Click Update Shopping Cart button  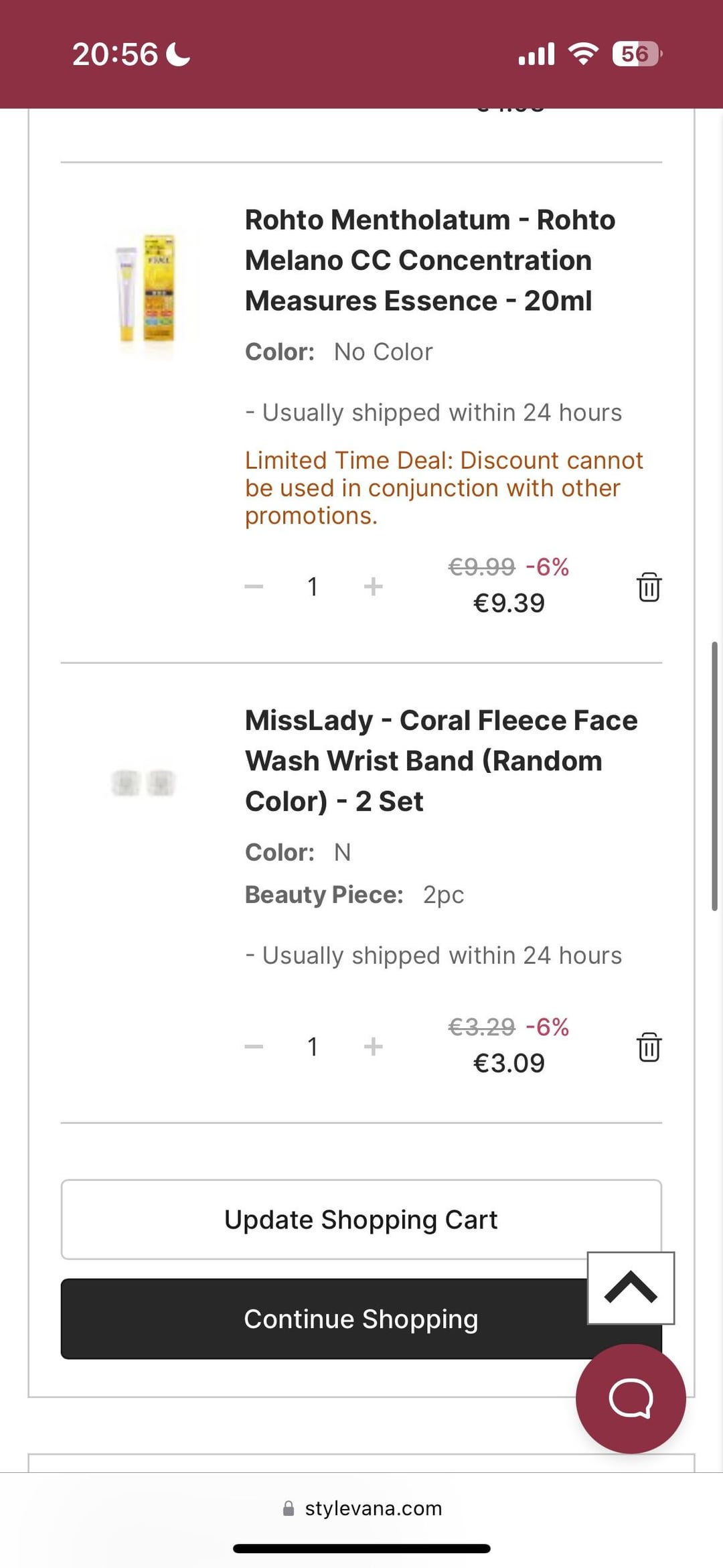pos(361,1220)
